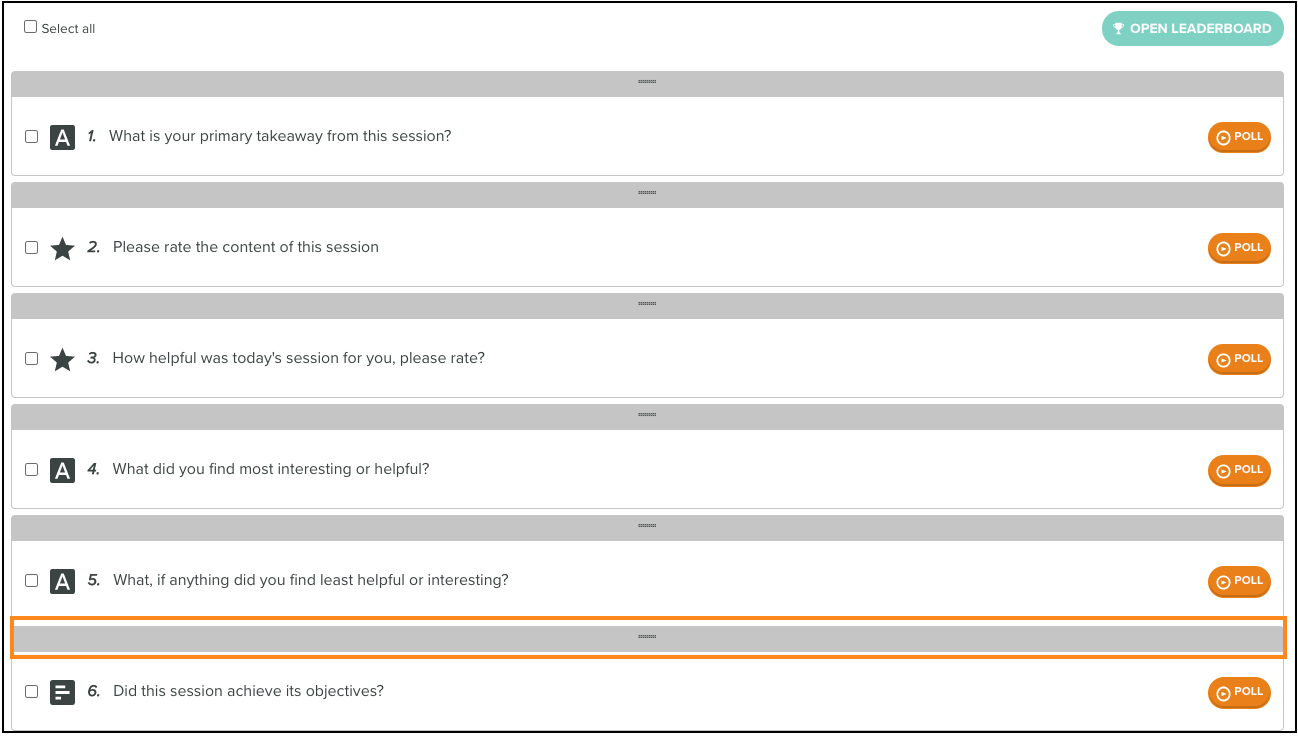Tick the checkbox next to question 5

click(32, 581)
